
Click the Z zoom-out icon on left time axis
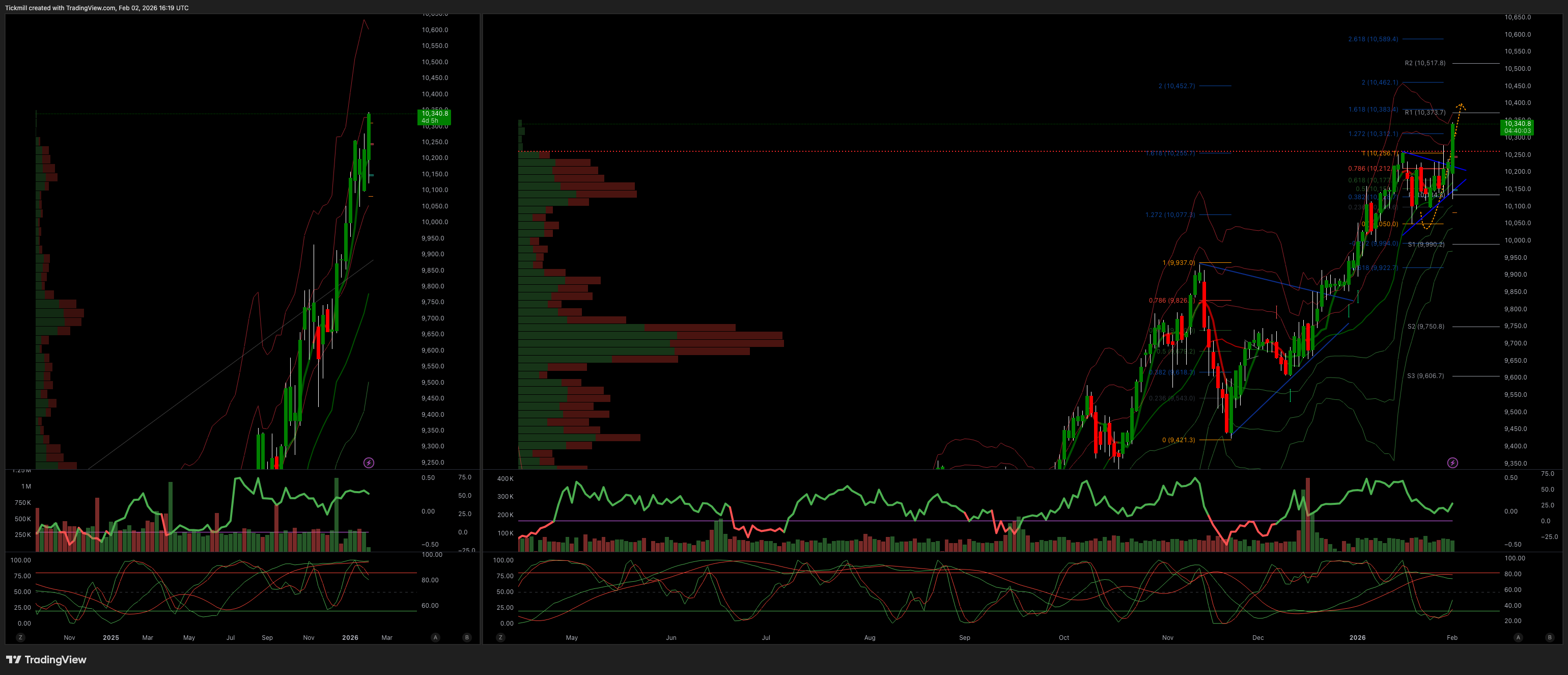coord(20,637)
